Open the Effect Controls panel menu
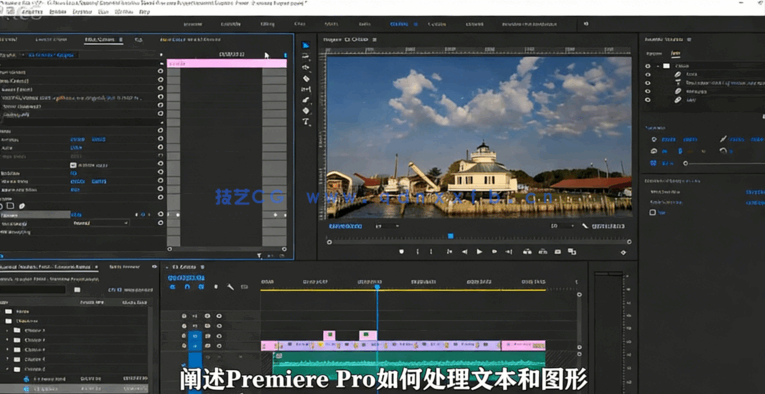765x394 pixels. pyautogui.click(x=121, y=39)
